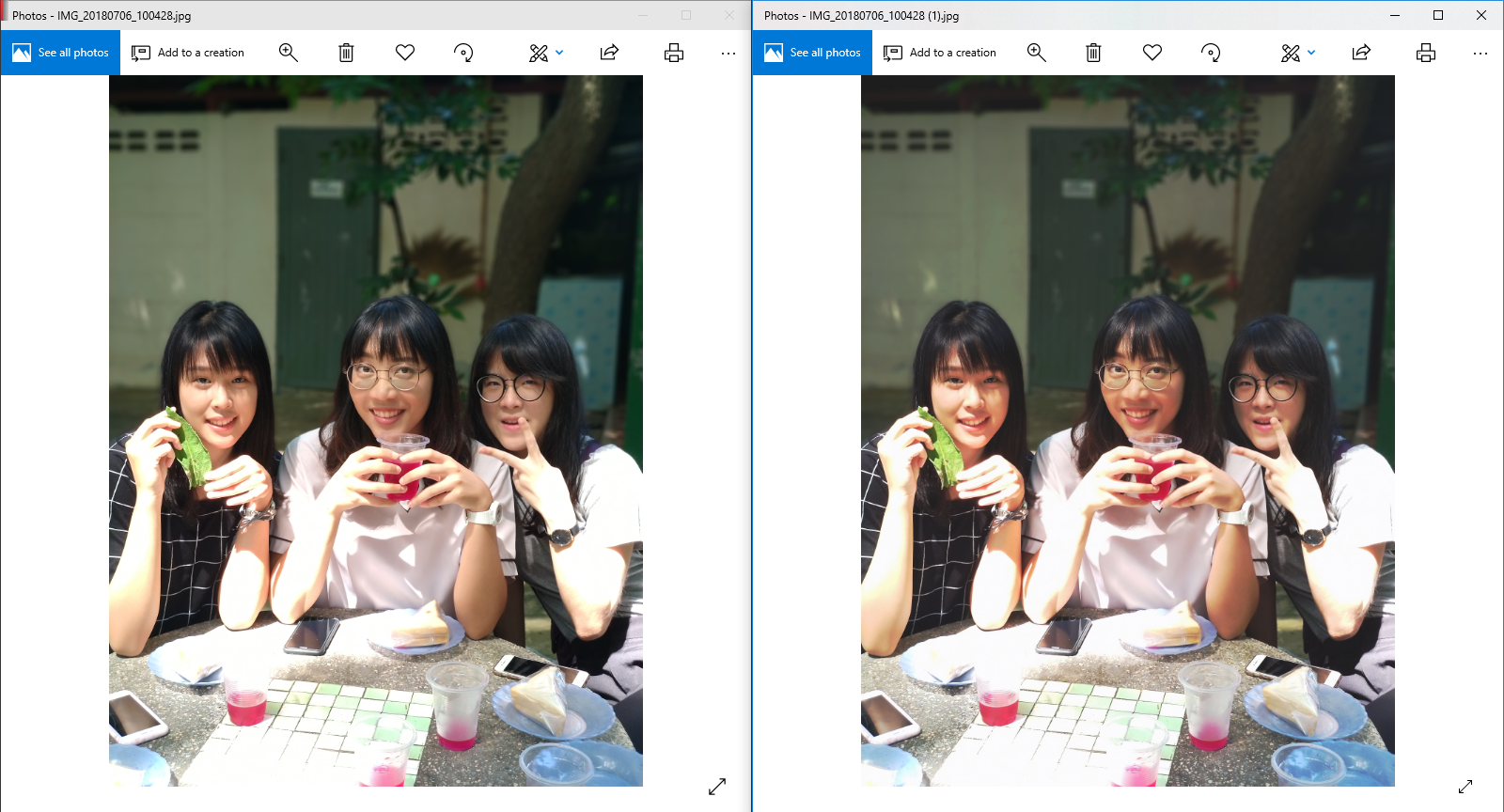Minimize the right Photos window
Viewport: 1504px width, 812px height.
click(1395, 15)
